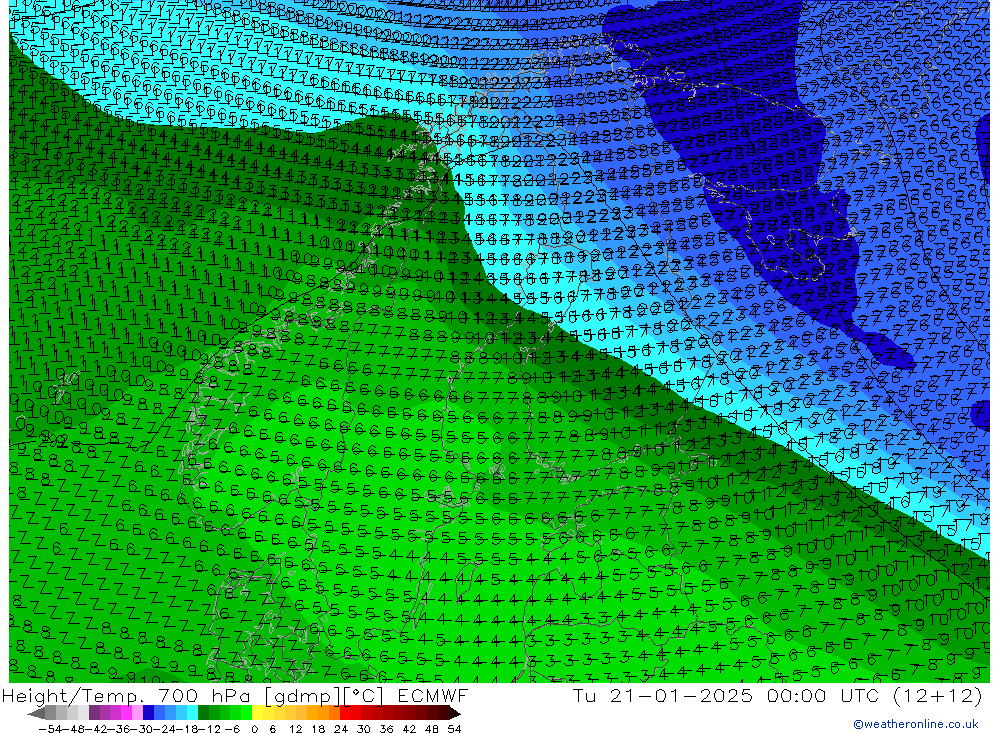Click the dark blue -30 legend swatch
This screenshot has width=1000, height=733.
148,713
